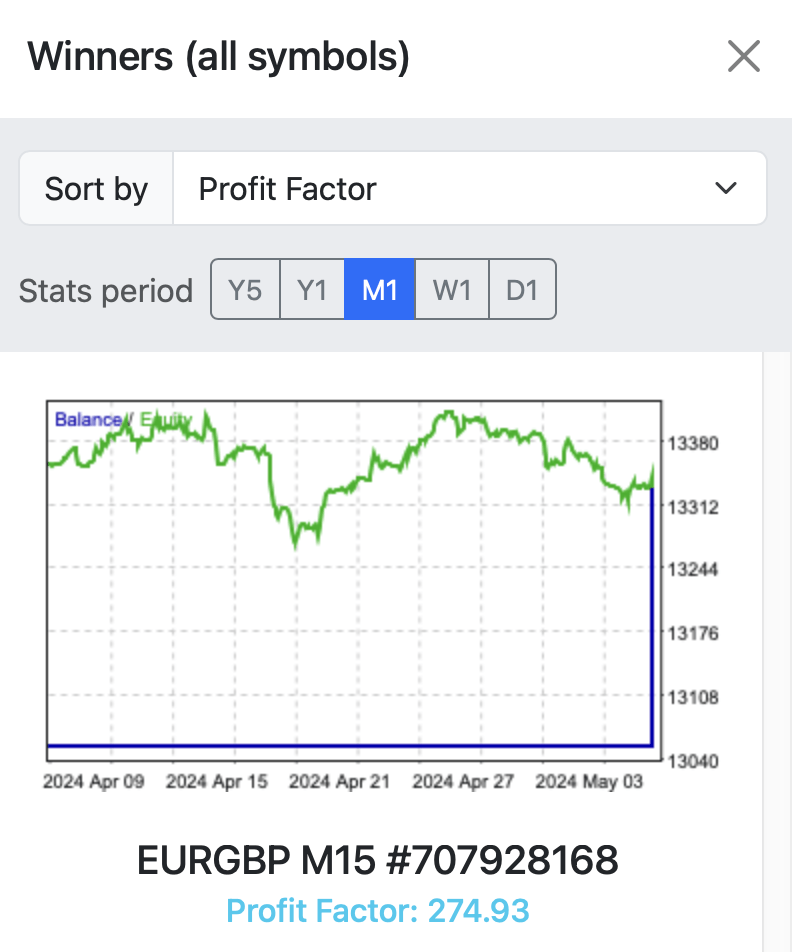Click the blue Balance legend label
This screenshot has height=952, width=792.
pyautogui.click(x=88, y=420)
